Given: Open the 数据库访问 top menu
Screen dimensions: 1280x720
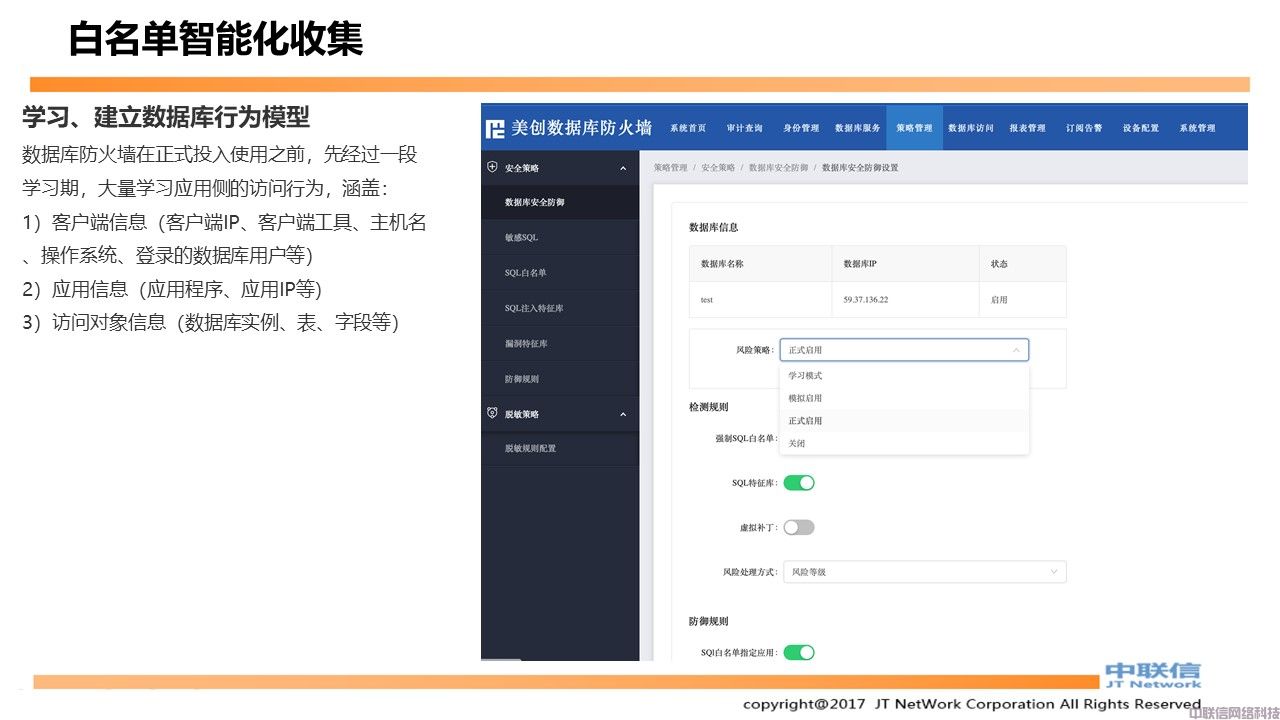Looking at the screenshot, I should (x=971, y=128).
